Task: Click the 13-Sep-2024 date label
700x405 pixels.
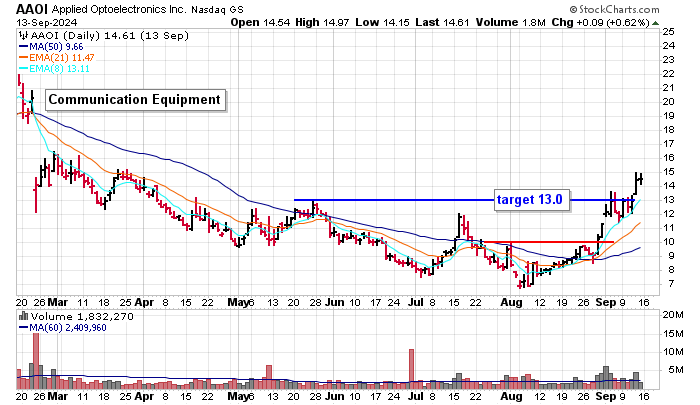Action: point(47,22)
